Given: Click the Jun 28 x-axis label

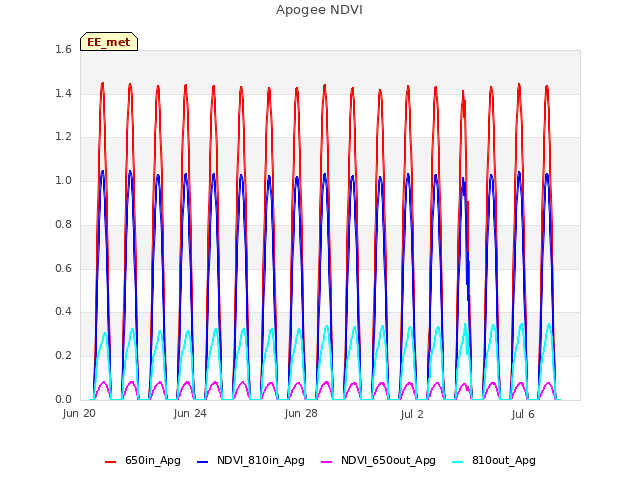Looking at the screenshot, I should pyautogui.click(x=301, y=413).
